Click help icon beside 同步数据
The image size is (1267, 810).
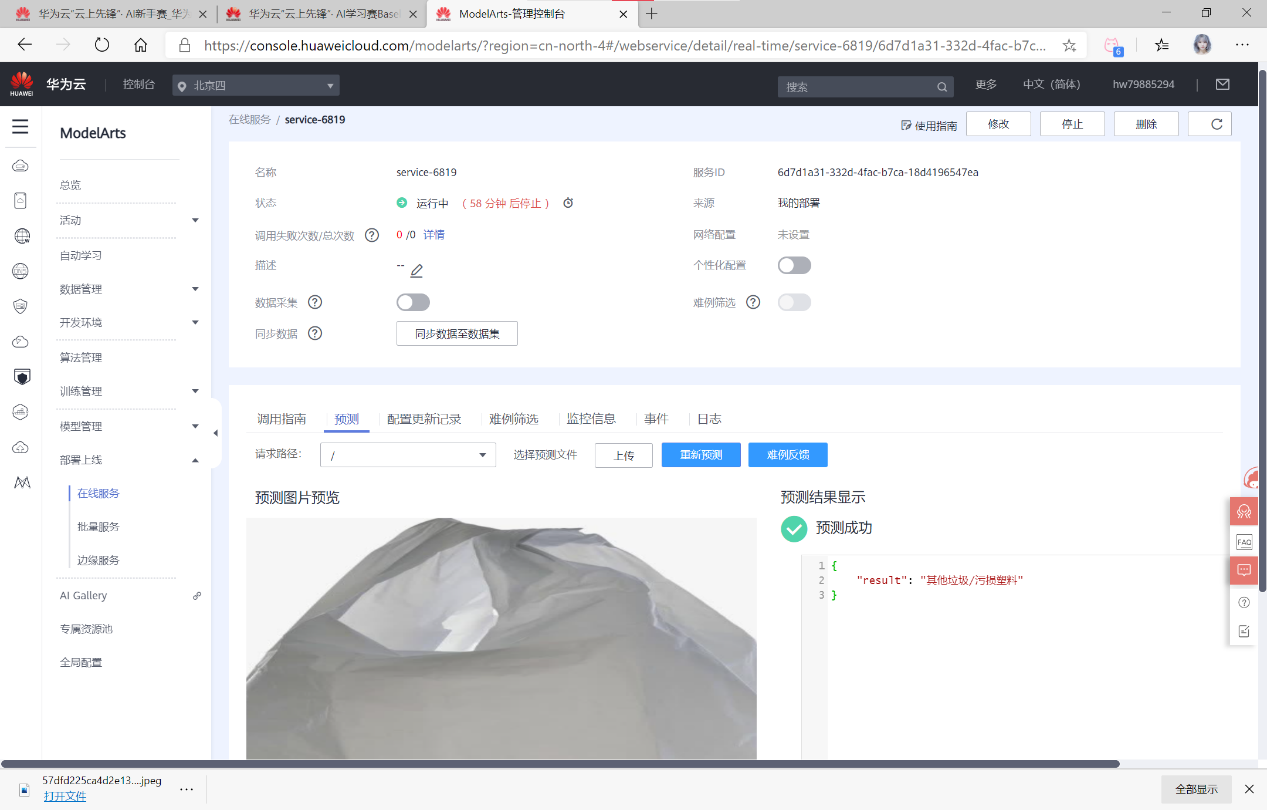tap(315, 334)
